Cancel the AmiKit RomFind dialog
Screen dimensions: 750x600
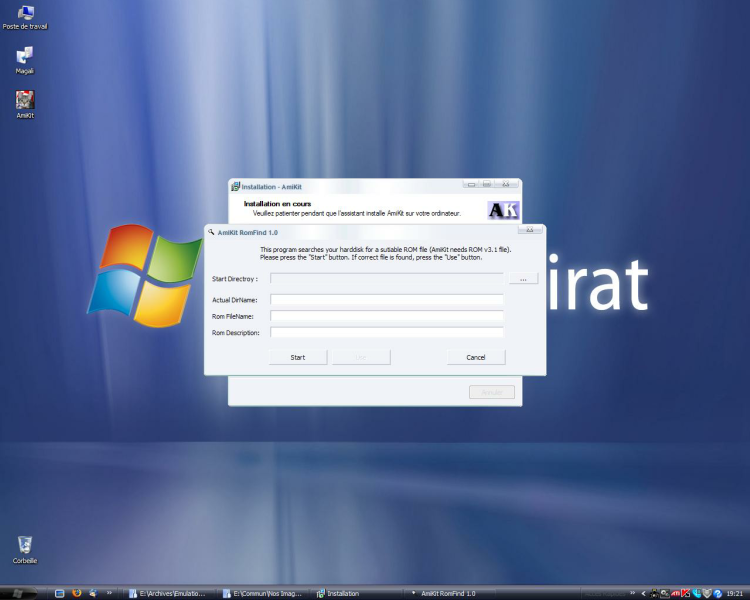coord(476,357)
